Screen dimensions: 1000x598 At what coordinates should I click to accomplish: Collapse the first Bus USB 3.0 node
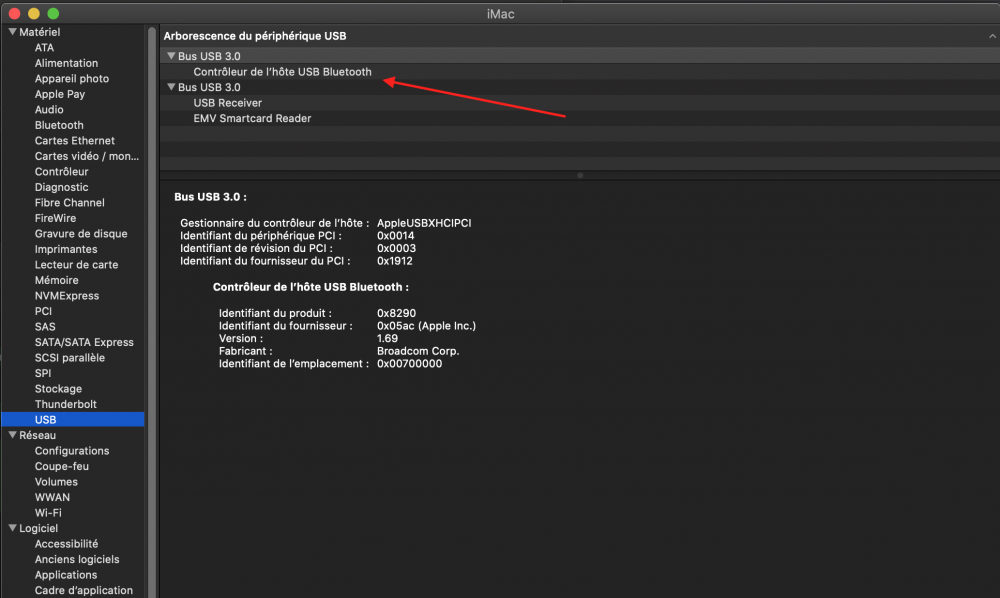coord(172,57)
